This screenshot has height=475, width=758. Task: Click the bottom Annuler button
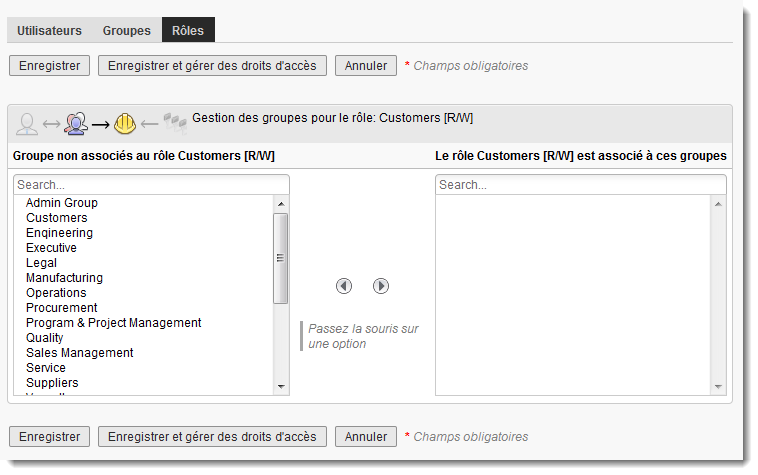366,437
